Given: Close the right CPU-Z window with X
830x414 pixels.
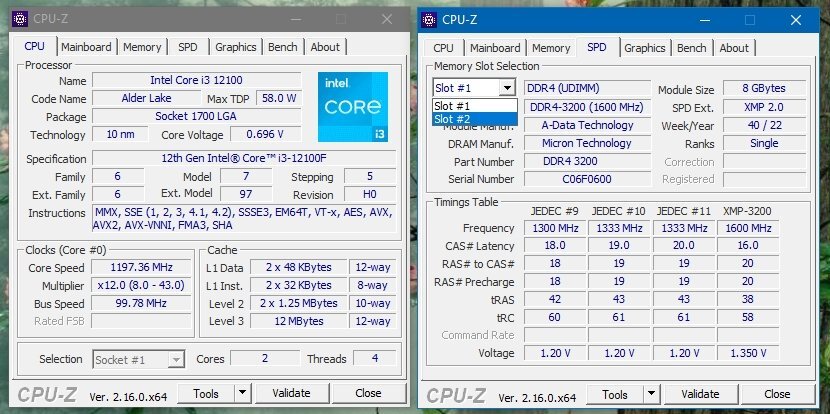Looking at the screenshot, I should [x=796, y=20].
